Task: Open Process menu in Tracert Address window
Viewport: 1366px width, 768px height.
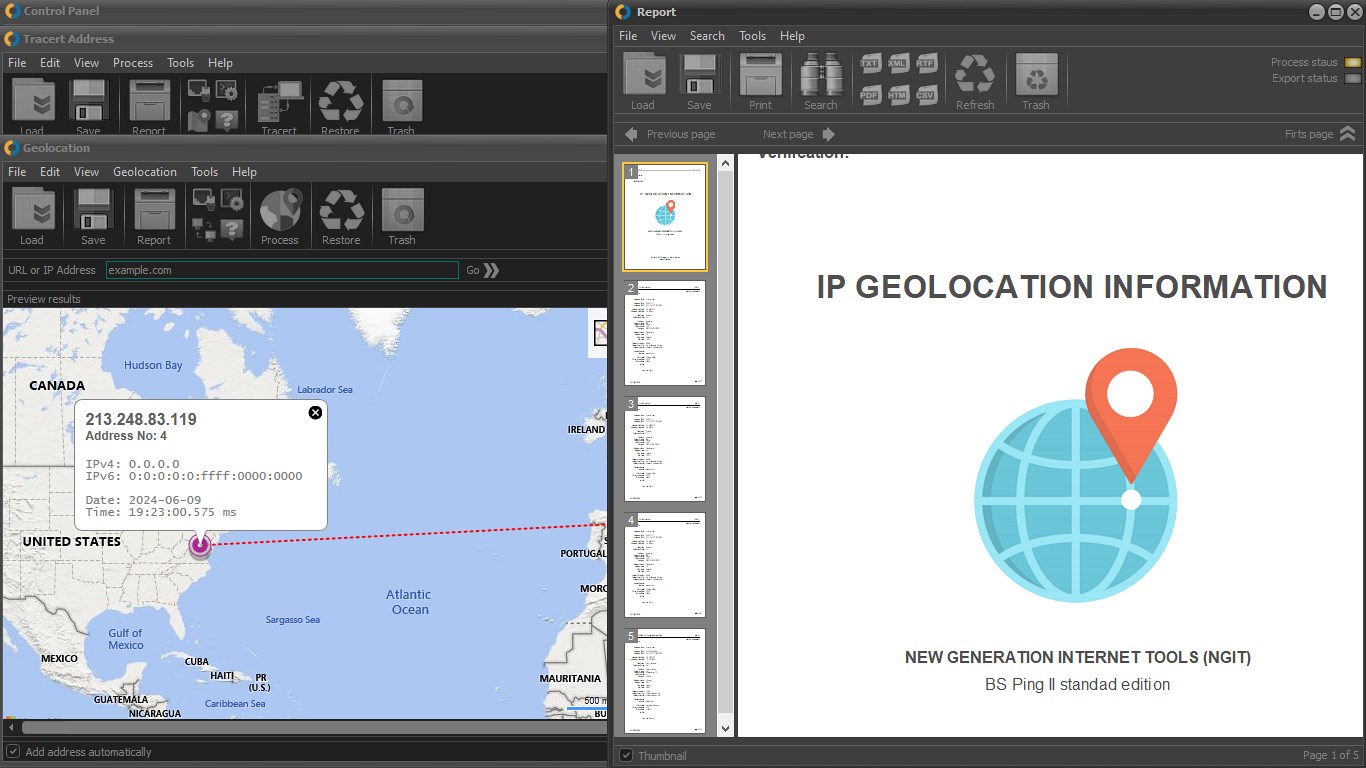Action: click(133, 63)
